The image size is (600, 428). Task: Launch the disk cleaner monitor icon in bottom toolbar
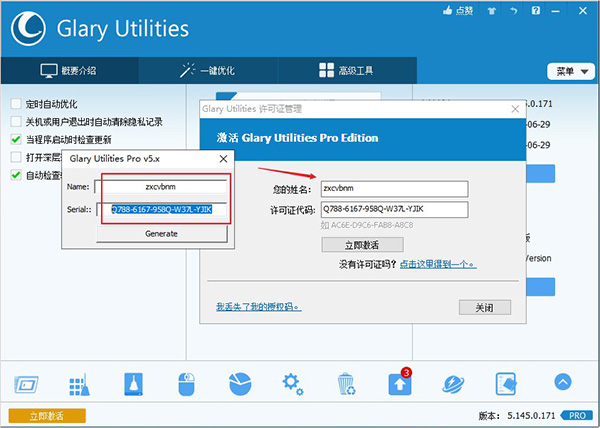point(26,384)
